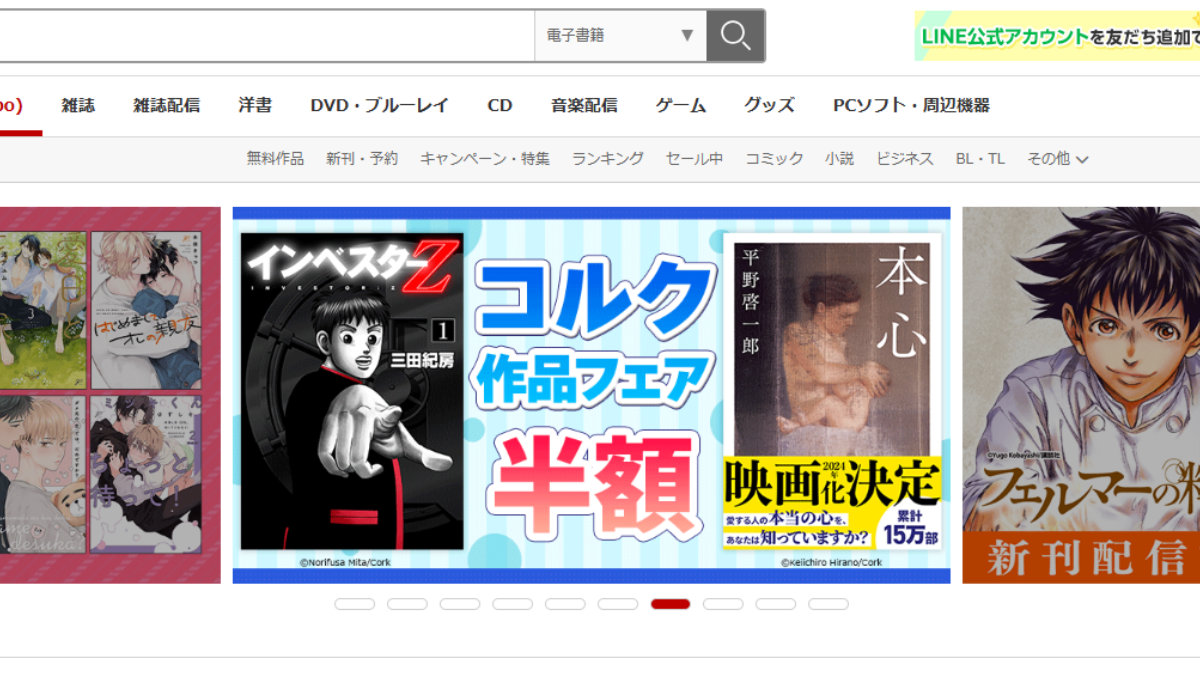
Task: Select the active red seventh slide indicator
Action: pos(670,604)
